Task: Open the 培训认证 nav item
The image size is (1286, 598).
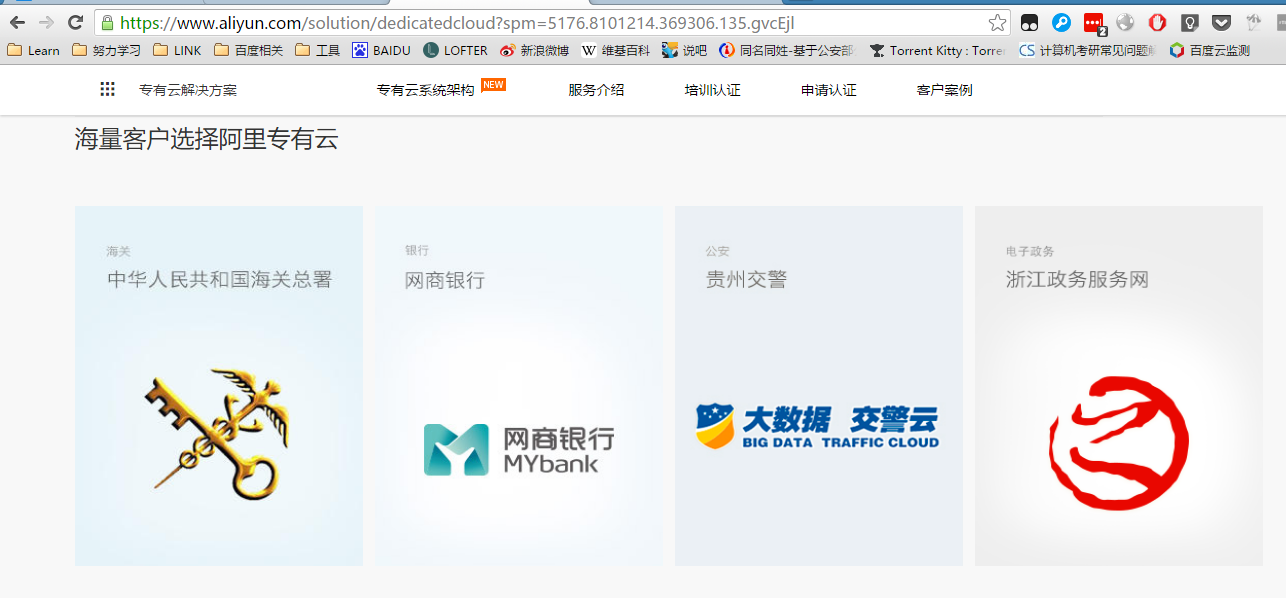Action: click(712, 90)
